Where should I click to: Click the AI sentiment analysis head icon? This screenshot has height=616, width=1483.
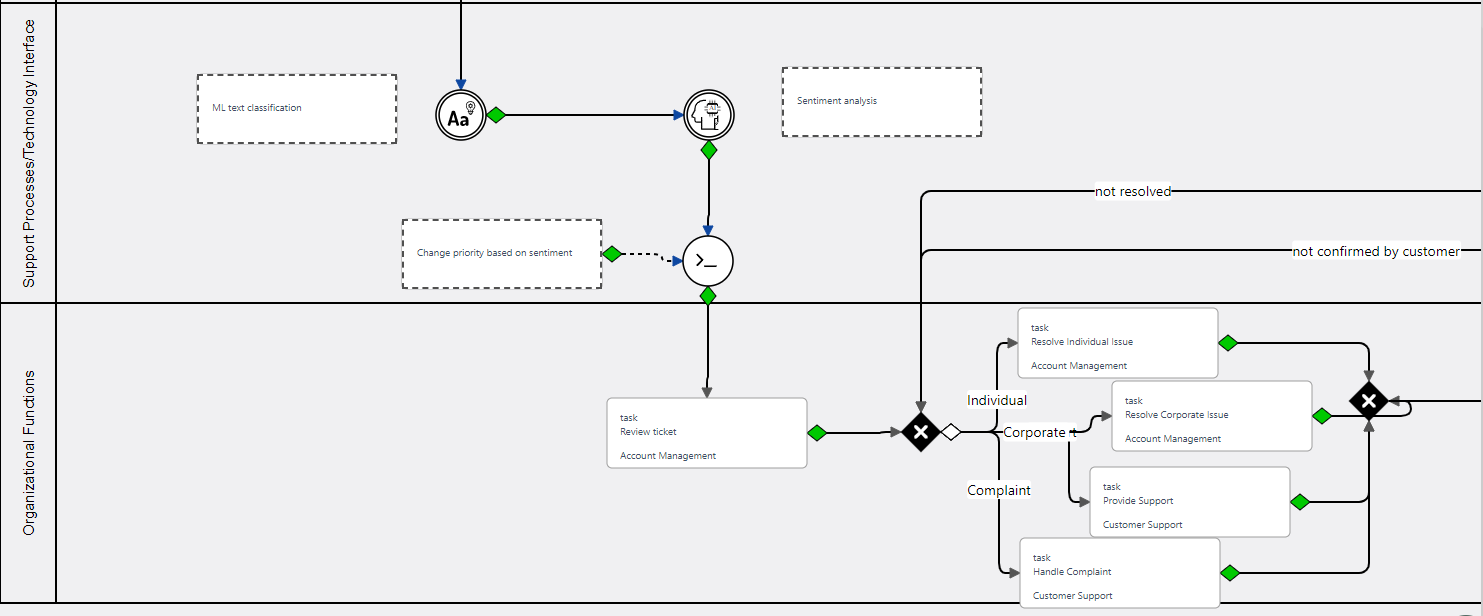coord(708,114)
